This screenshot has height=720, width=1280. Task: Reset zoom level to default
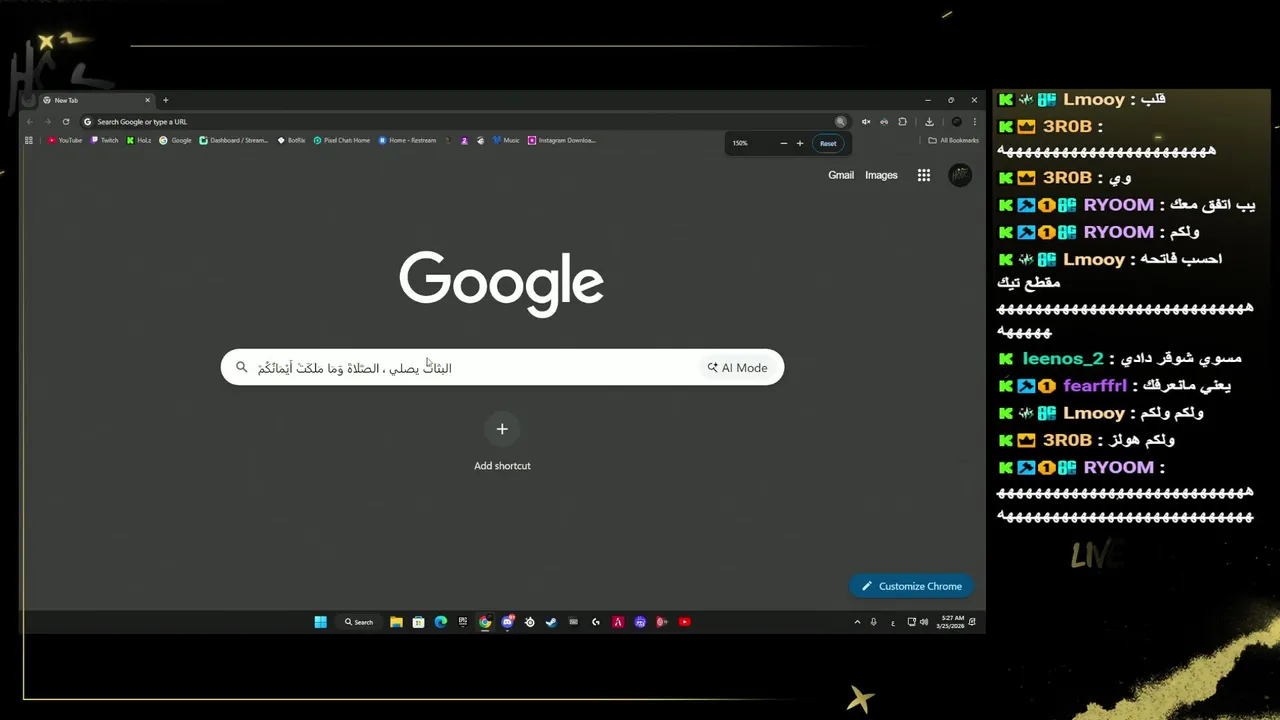tap(828, 143)
